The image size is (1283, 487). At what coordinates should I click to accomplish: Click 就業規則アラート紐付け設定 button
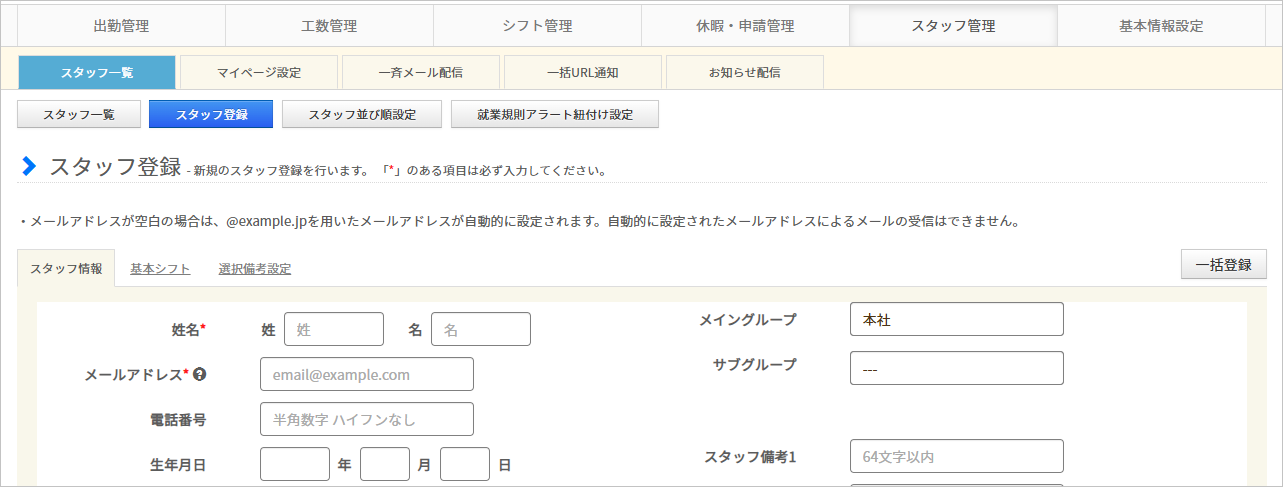tap(555, 114)
